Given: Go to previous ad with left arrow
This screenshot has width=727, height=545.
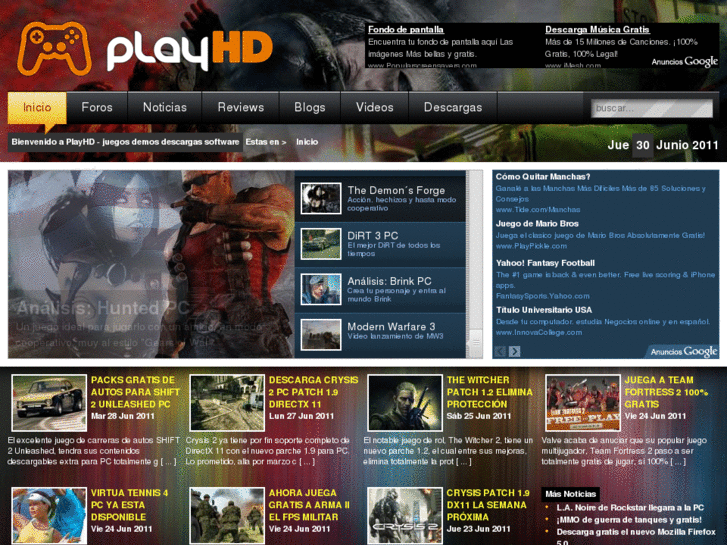Looking at the screenshot, I should coord(500,352).
